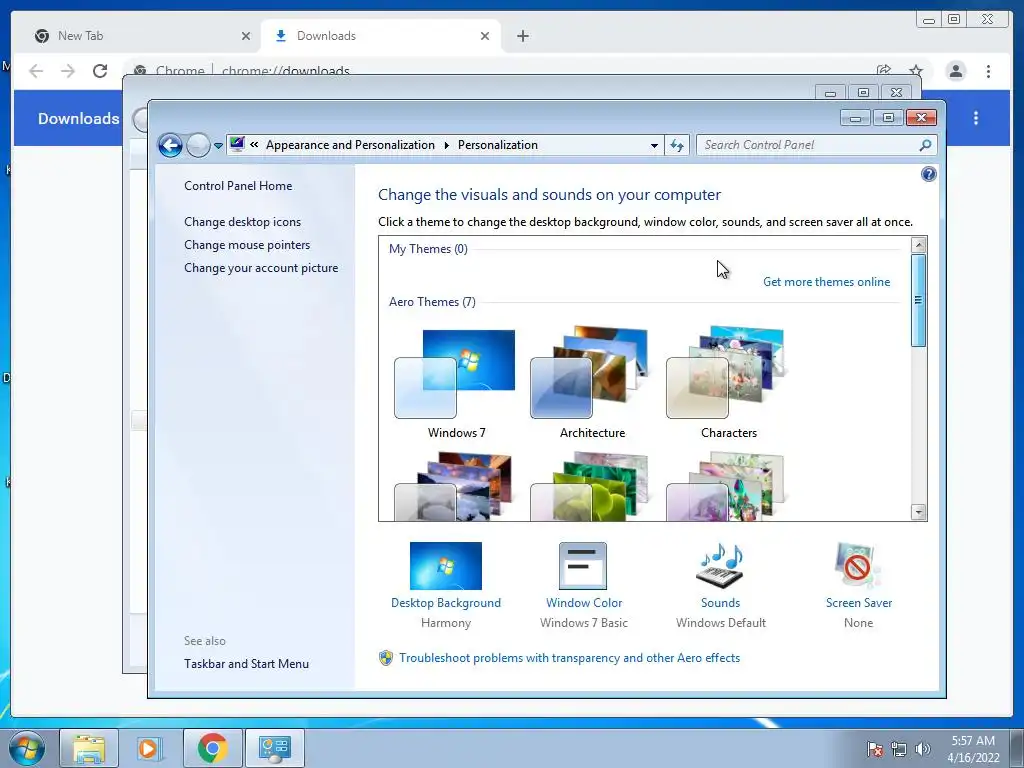
Task: Open Change desktop icons
Action: tap(242, 222)
